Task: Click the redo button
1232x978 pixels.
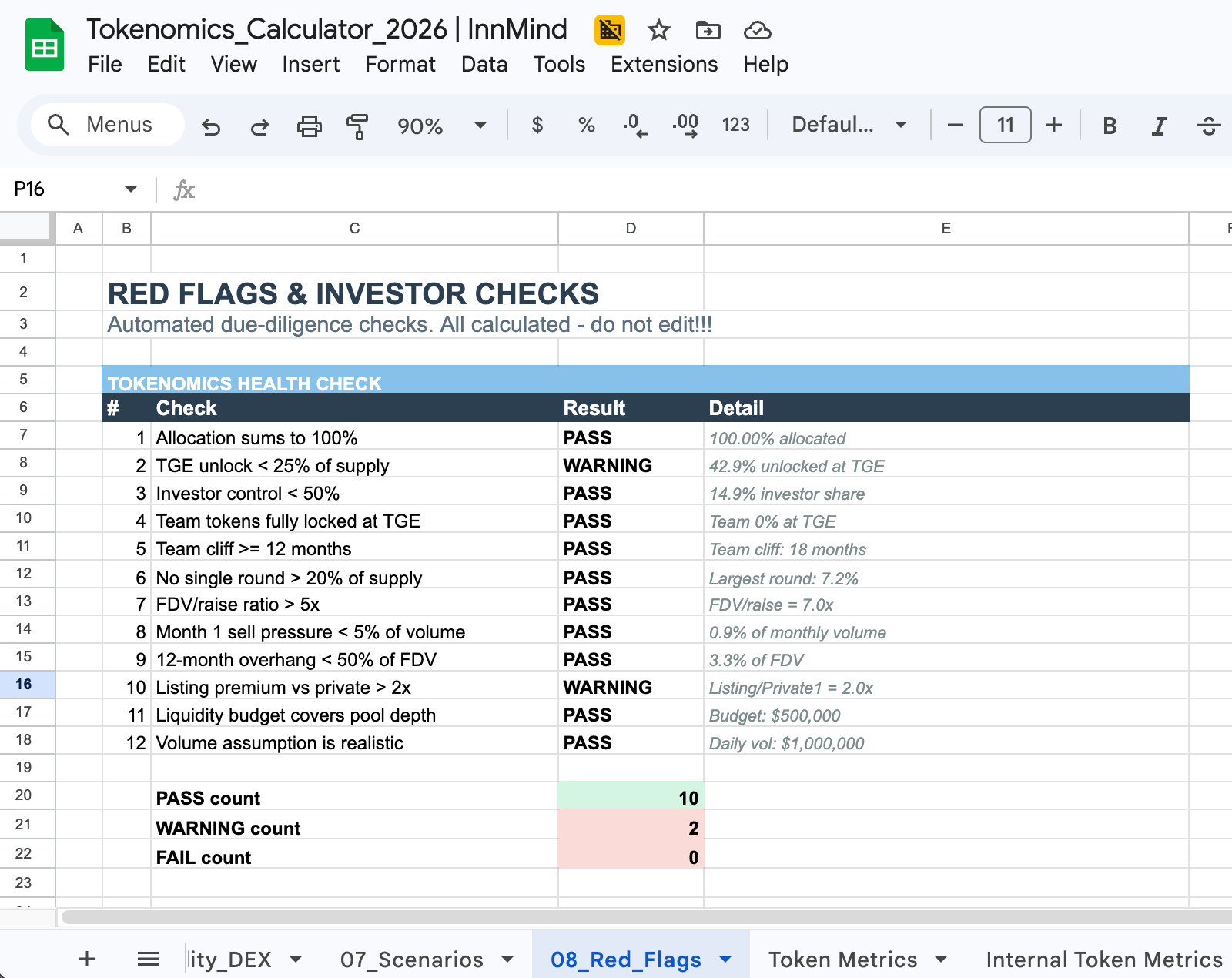Action: tap(259, 125)
